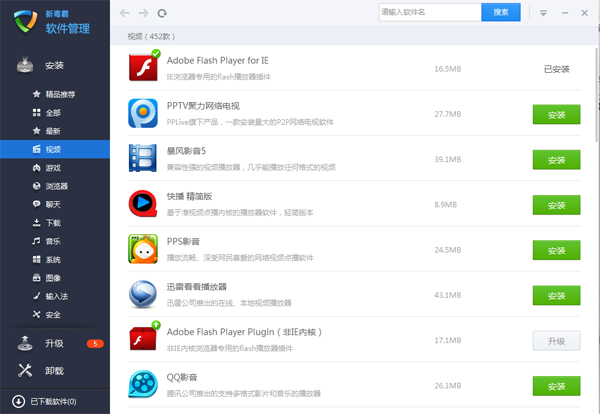Click the software name search field
600x414 pixels.
pyautogui.click(x=430, y=12)
